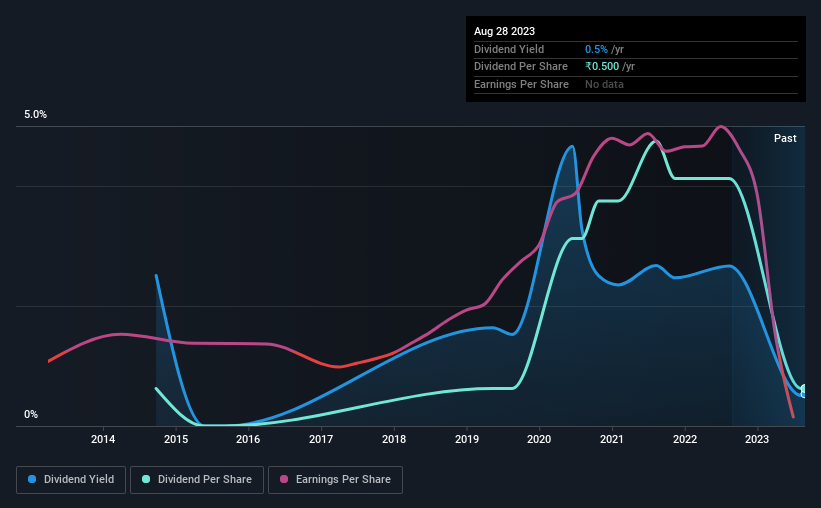Click the blue Dividend Yield legend dot
821x508 pixels.
click(32, 479)
